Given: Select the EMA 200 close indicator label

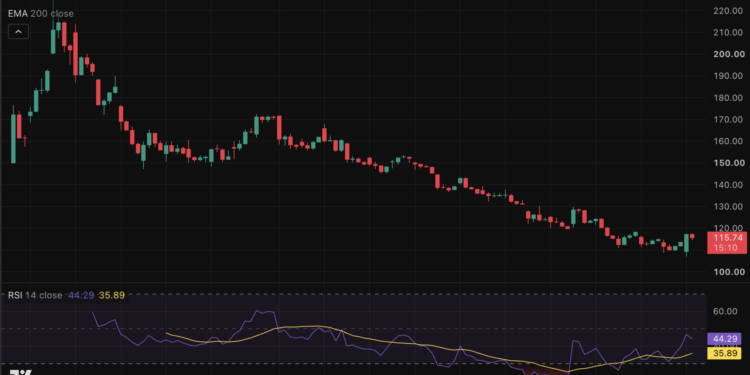Looking at the screenshot, I should click(x=41, y=14).
